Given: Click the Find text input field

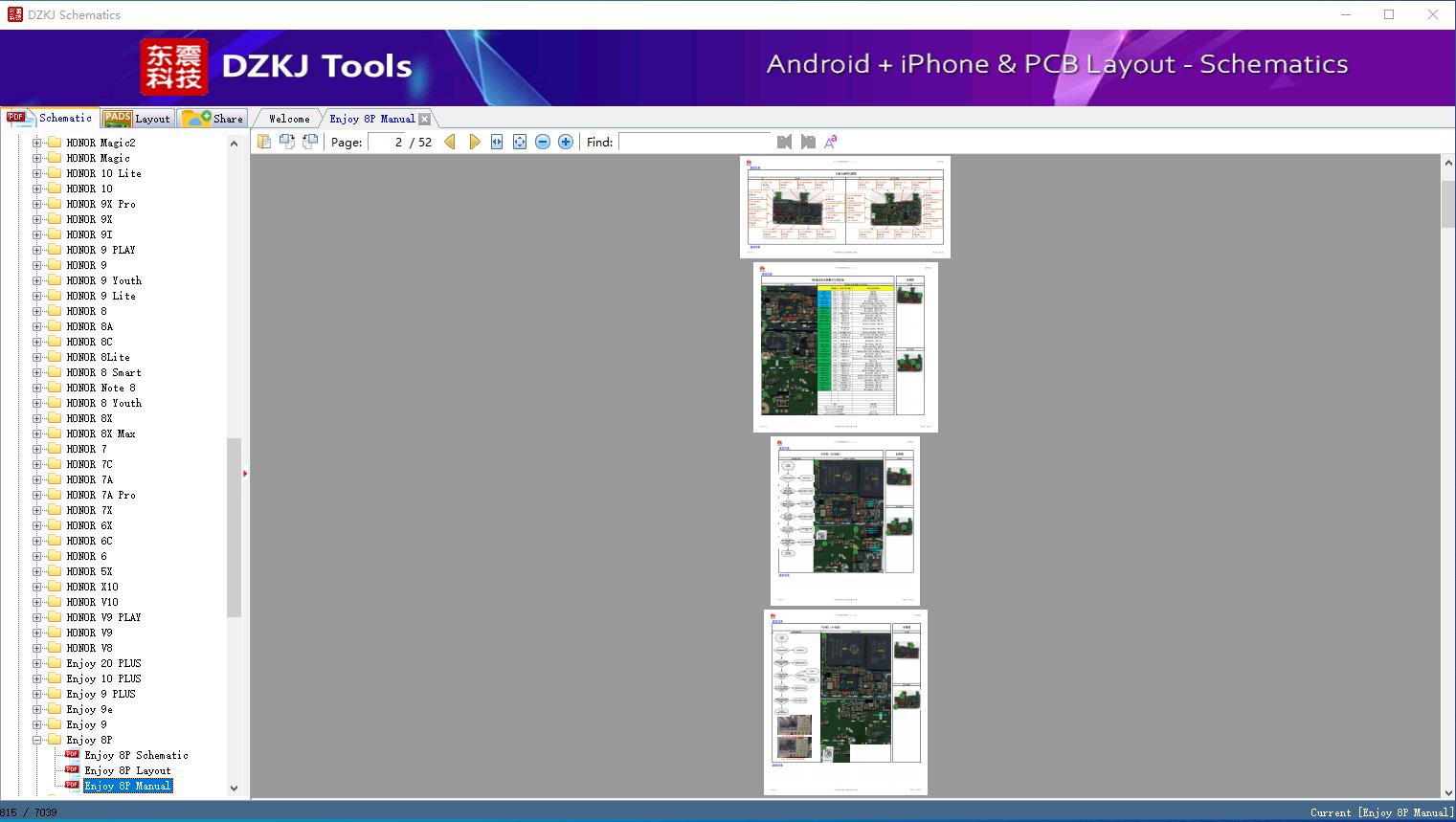Looking at the screenshot, I should [x=694, y=142].
